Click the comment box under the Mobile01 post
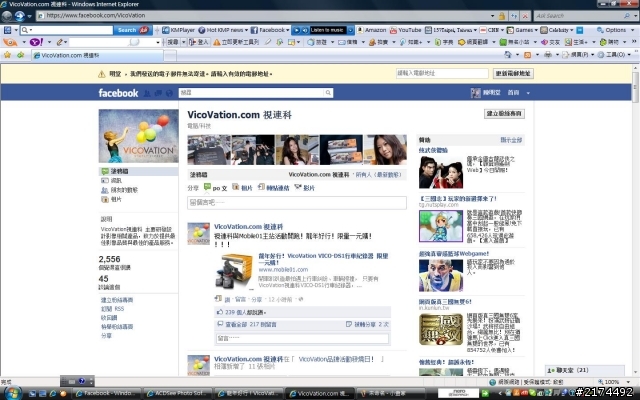Screen dimensions: 640x400 tap(302, 338)
